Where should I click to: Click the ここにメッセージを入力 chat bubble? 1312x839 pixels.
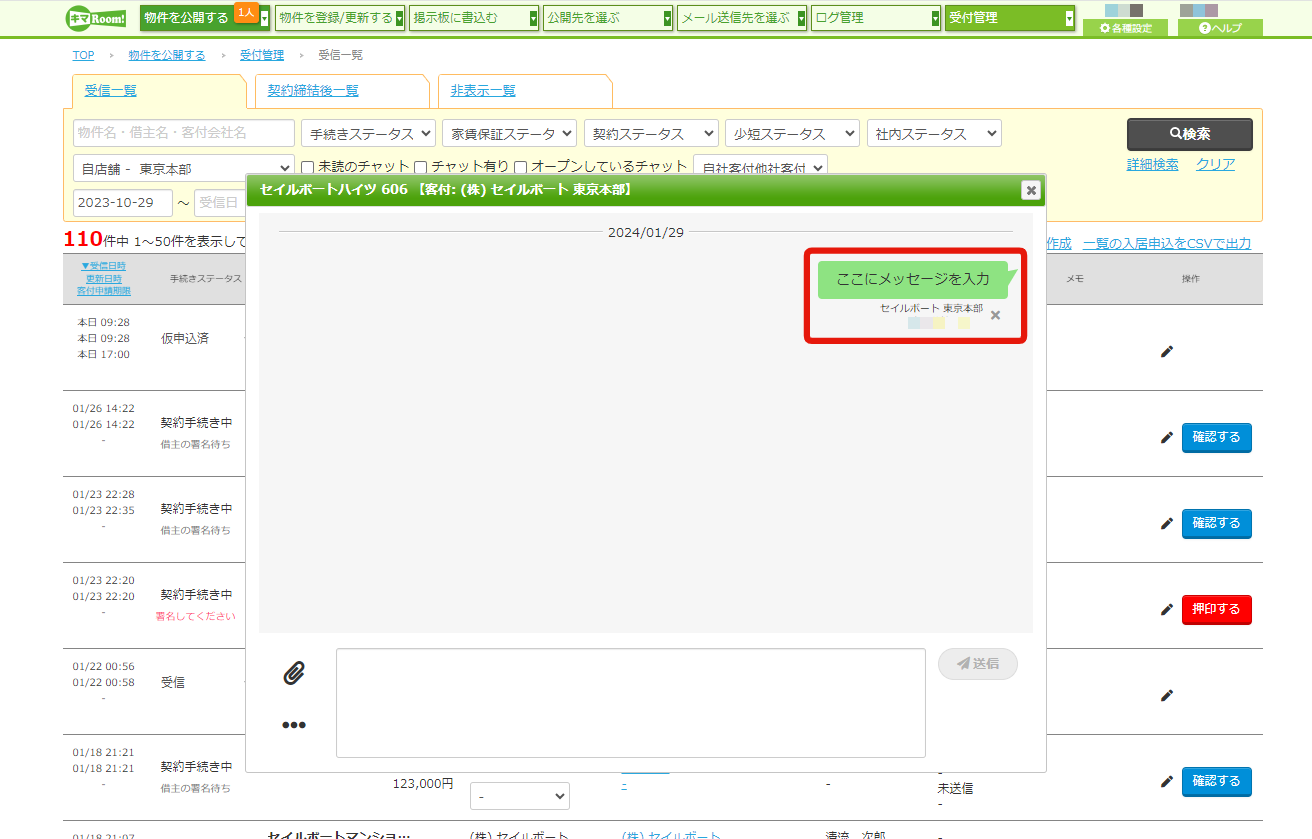pyautogui.click(x=913, y=279)
